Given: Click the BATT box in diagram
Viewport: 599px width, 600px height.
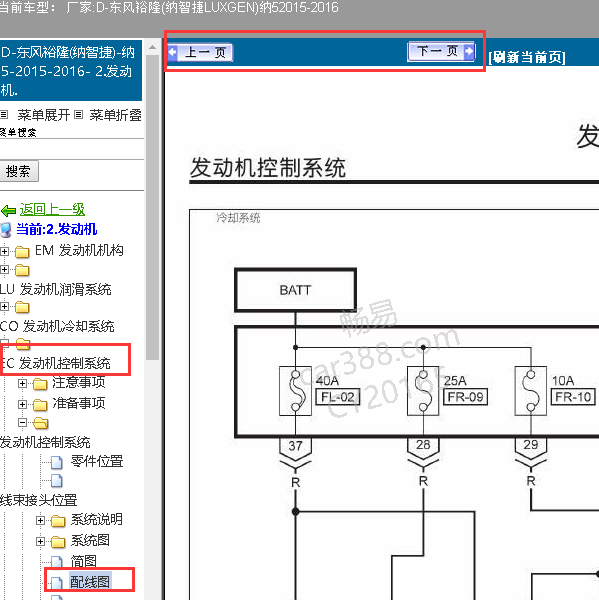Looking at the screenshot, I should [295, 290].
